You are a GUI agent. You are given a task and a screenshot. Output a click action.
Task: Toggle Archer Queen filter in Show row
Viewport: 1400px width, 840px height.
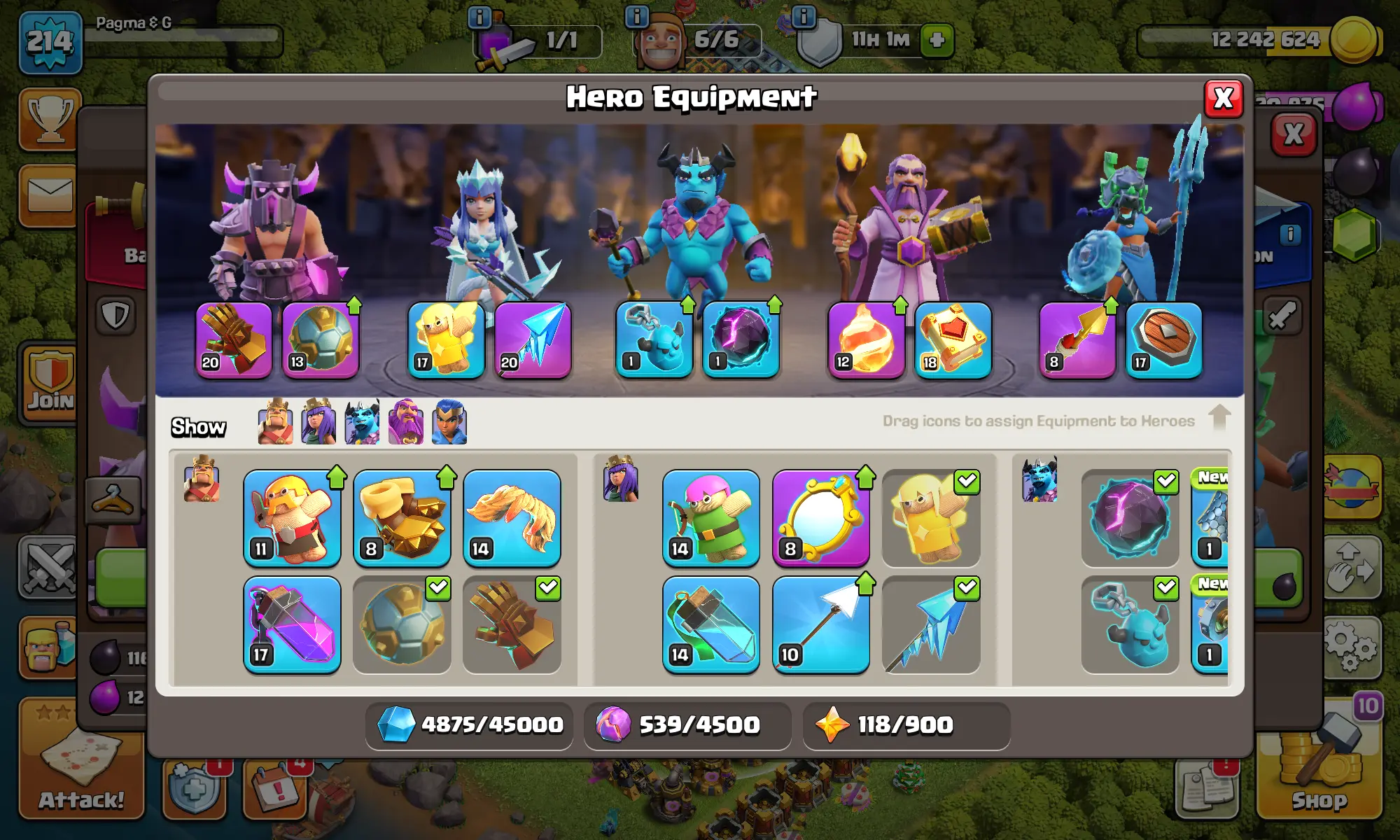tap(318, 422)
